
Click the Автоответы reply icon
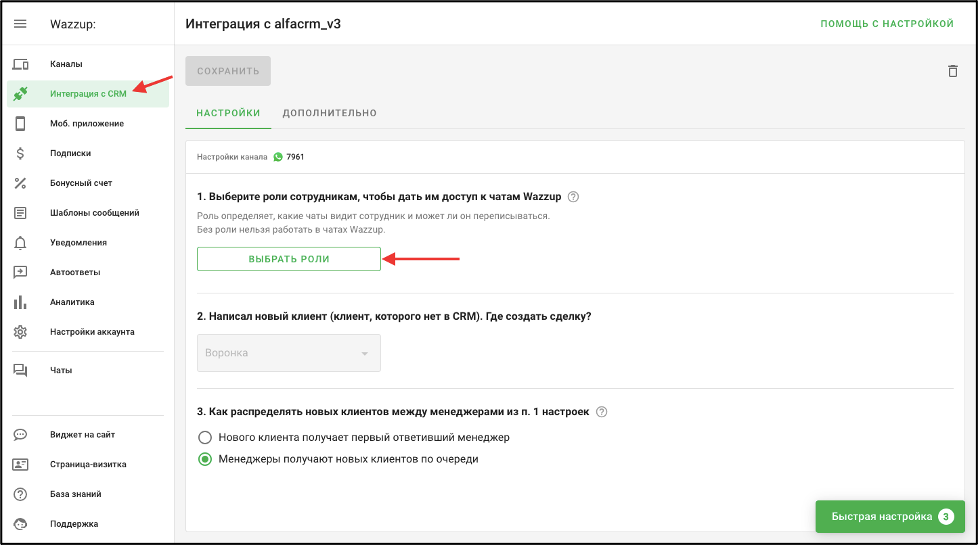[21, 272]
